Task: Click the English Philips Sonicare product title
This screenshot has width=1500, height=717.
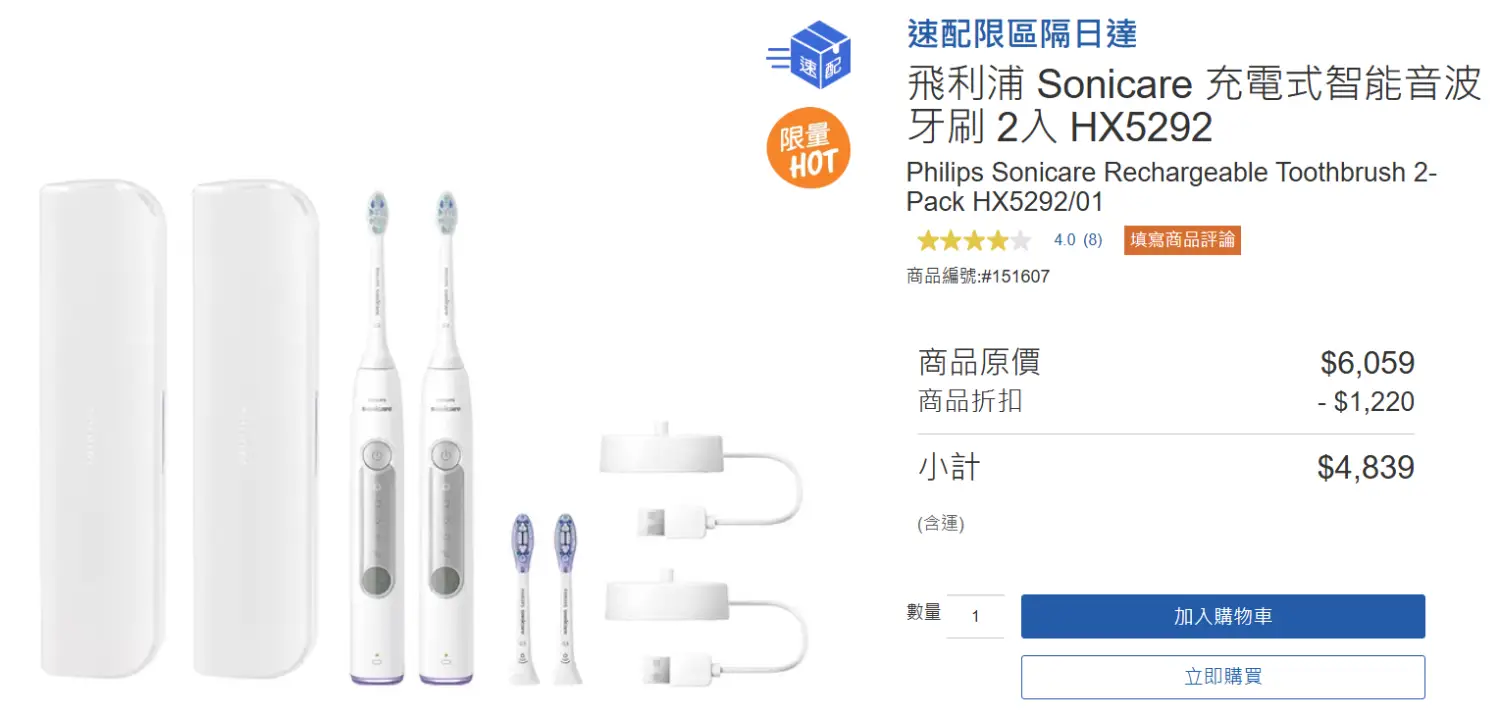Action: point(1171,187)
